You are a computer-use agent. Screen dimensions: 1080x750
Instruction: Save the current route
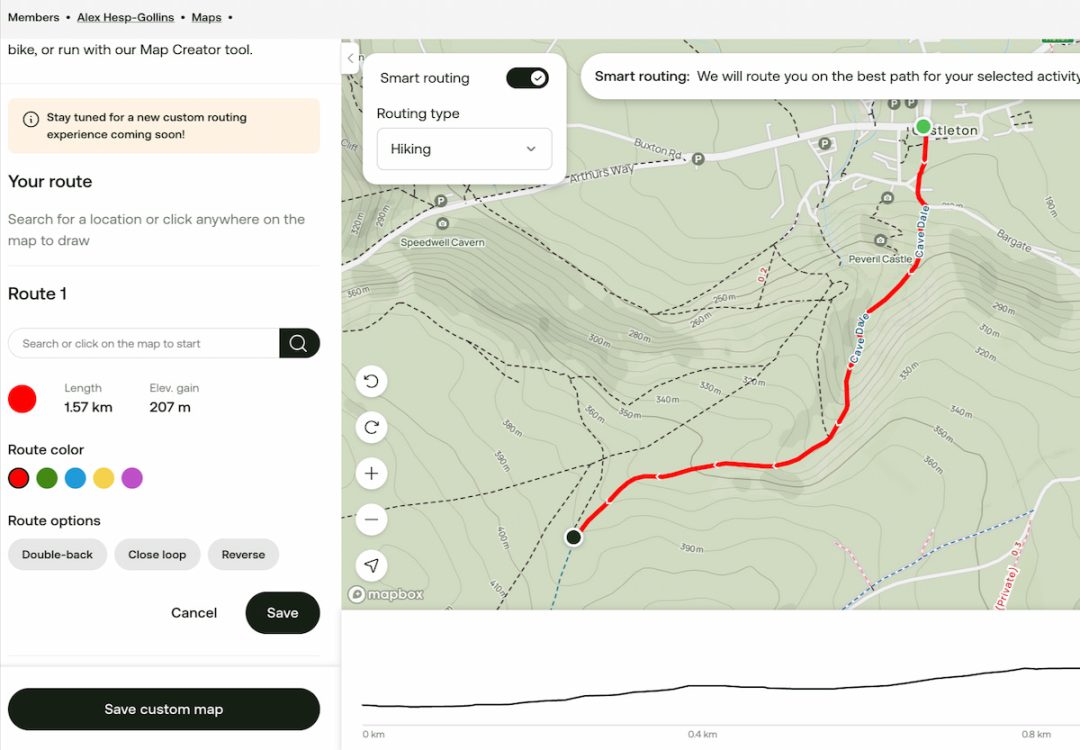(x=282, y=612)
